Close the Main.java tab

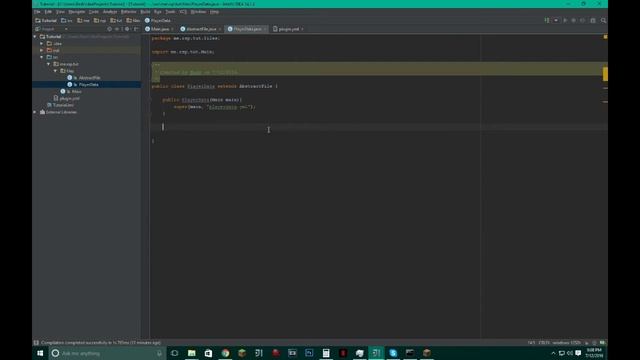(172, 29)
